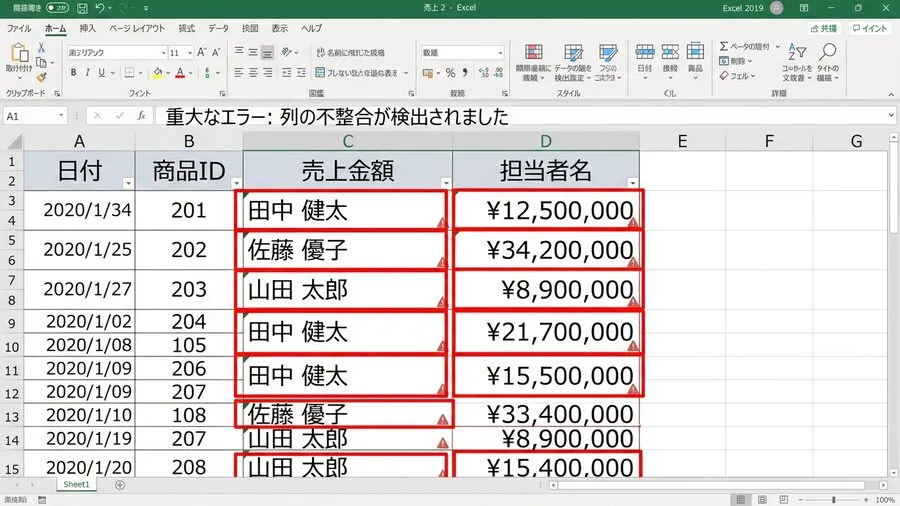This screenshot has height=506, width=900.
Task: Open the ファイル menu tab
Action: [x=19, y=28]
